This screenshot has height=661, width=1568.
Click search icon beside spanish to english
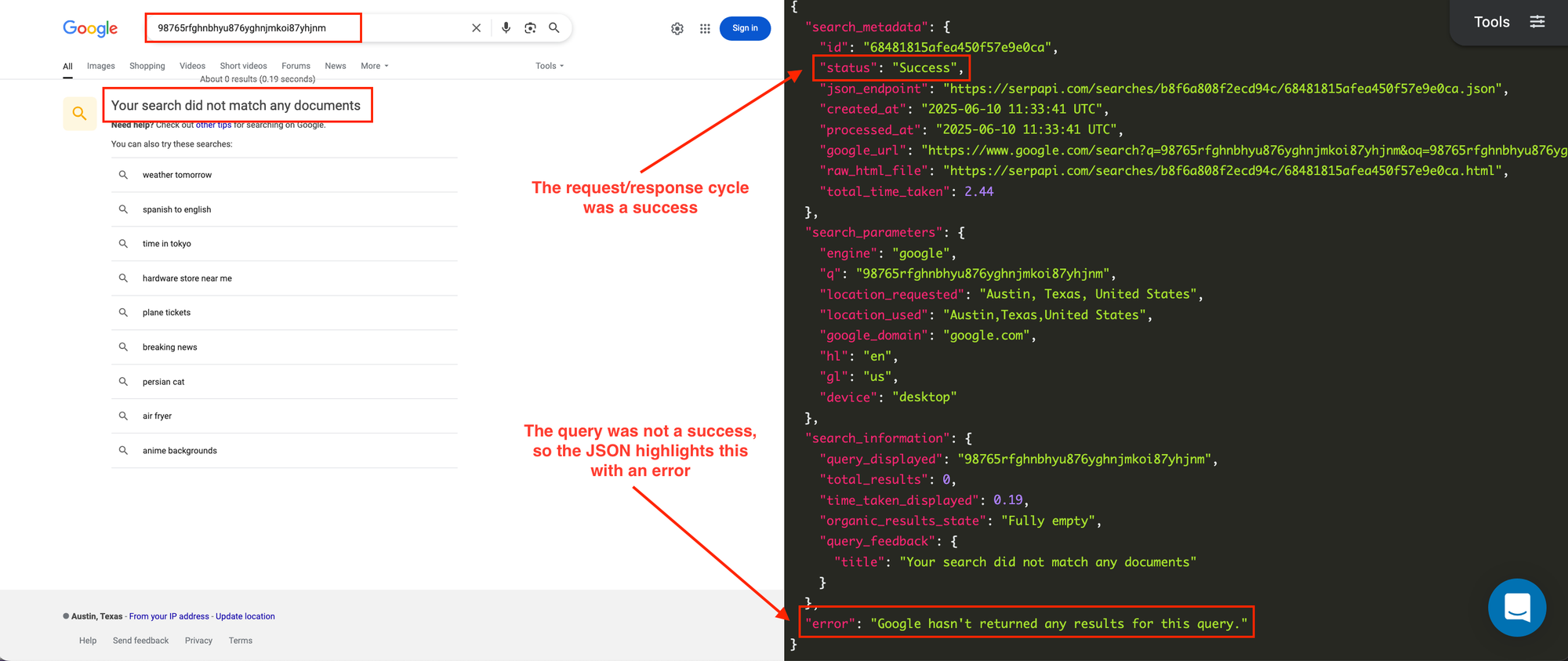[x=123, y=209]
